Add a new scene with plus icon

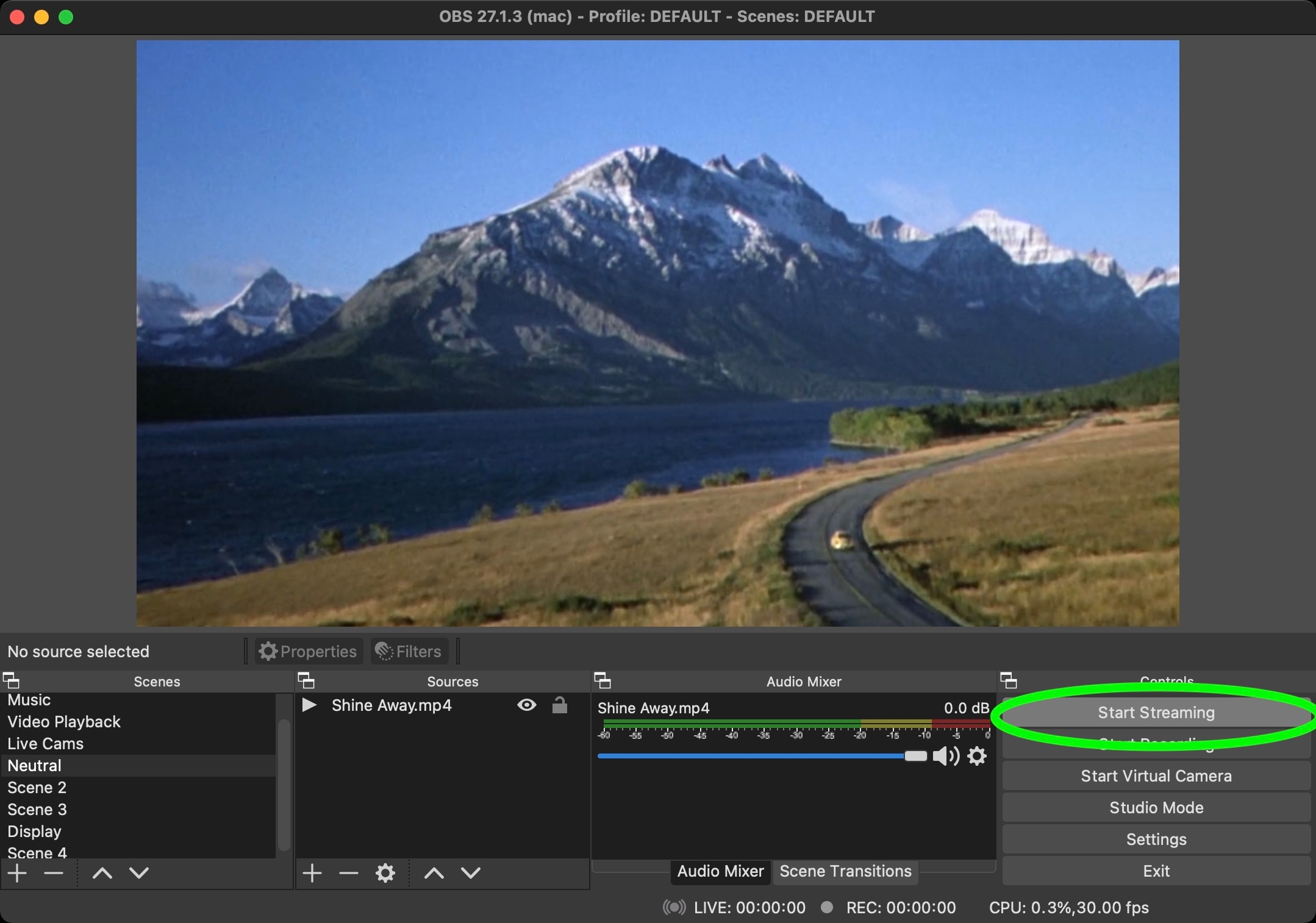pos(18,874)
